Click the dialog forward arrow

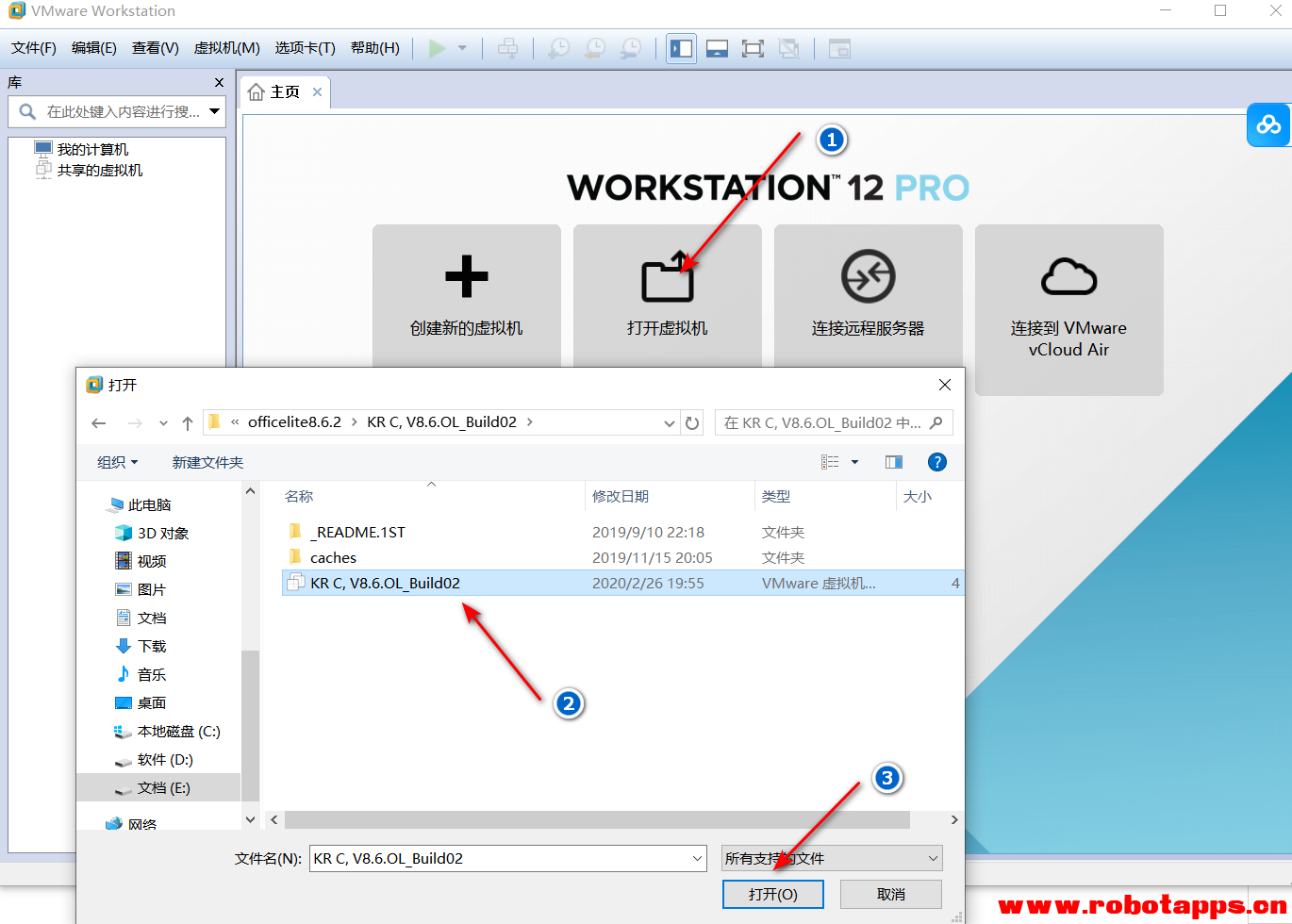click(x=135, y=423)
